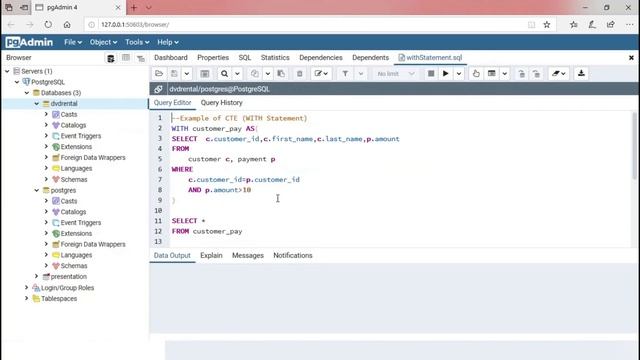Collapse the PostgreSQL server node
Image resolution: width=640 pixels, height=360 pixels.
tap(17, 82)
